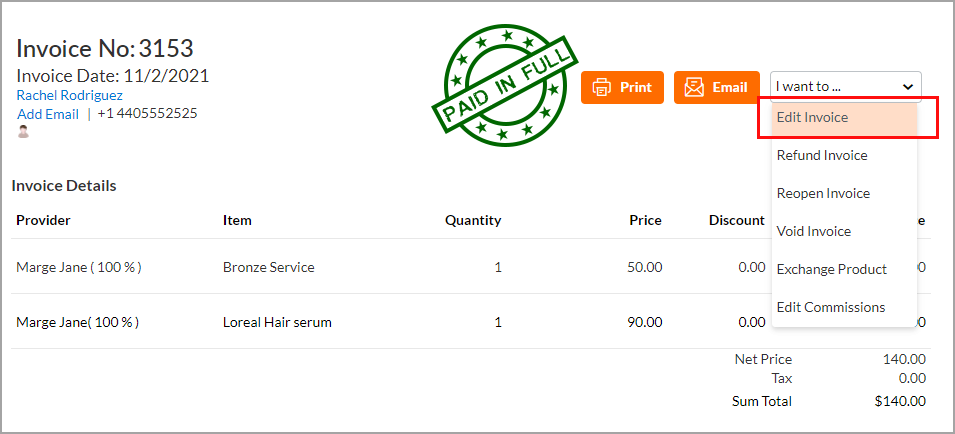This screenshot has height=434, width=955.
Task: Click the 'I want to ...' dropdown chevron
Action: (x=907, y=87)
